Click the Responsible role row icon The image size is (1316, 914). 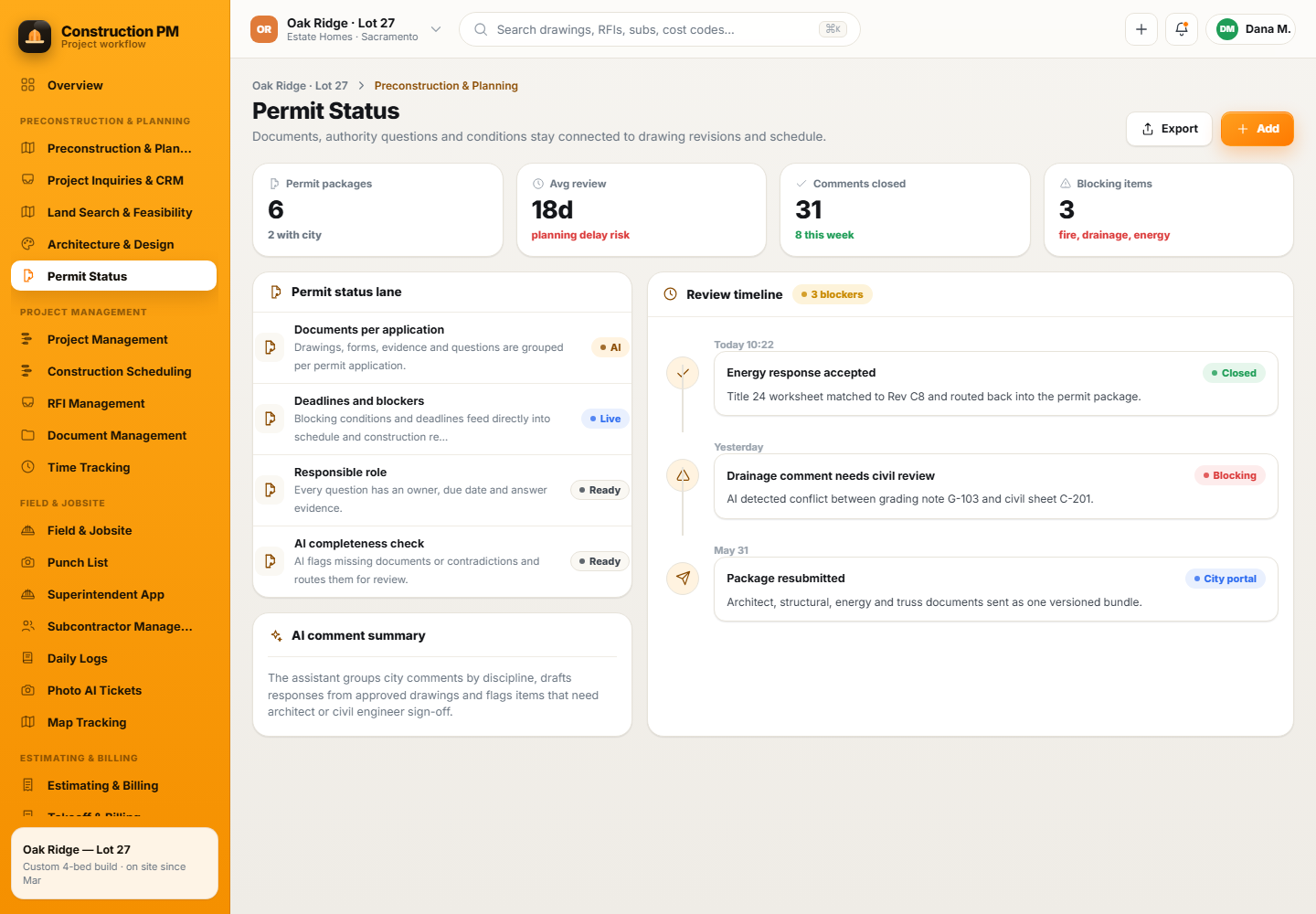[270, 490]
